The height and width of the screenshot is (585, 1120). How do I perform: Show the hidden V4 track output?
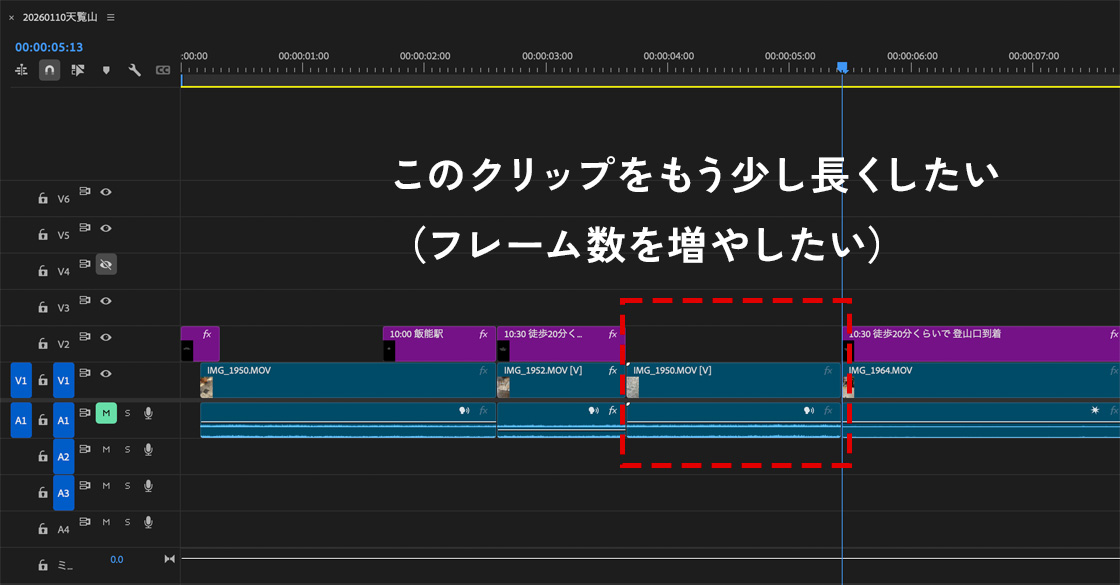click(106, 264)
